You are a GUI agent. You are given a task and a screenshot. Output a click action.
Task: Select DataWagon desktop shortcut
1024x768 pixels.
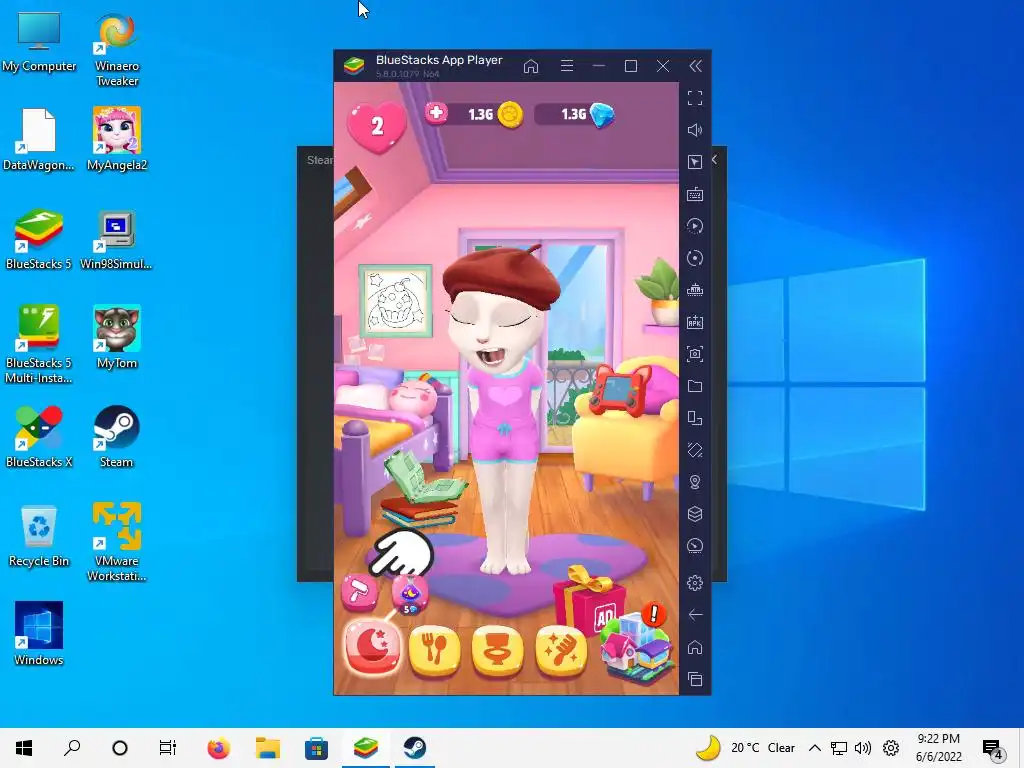coord(39,139)
